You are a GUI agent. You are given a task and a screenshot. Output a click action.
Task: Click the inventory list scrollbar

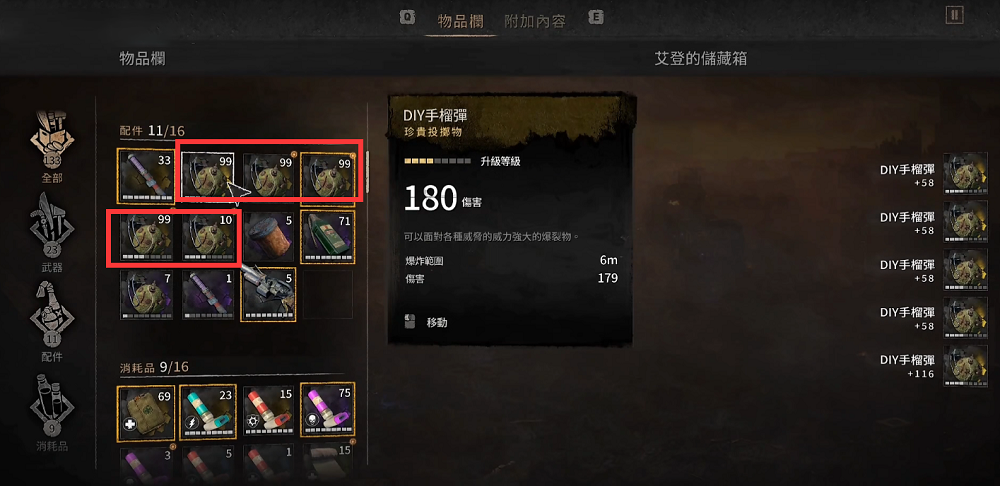pyautogui.click(x=367, y=166)
